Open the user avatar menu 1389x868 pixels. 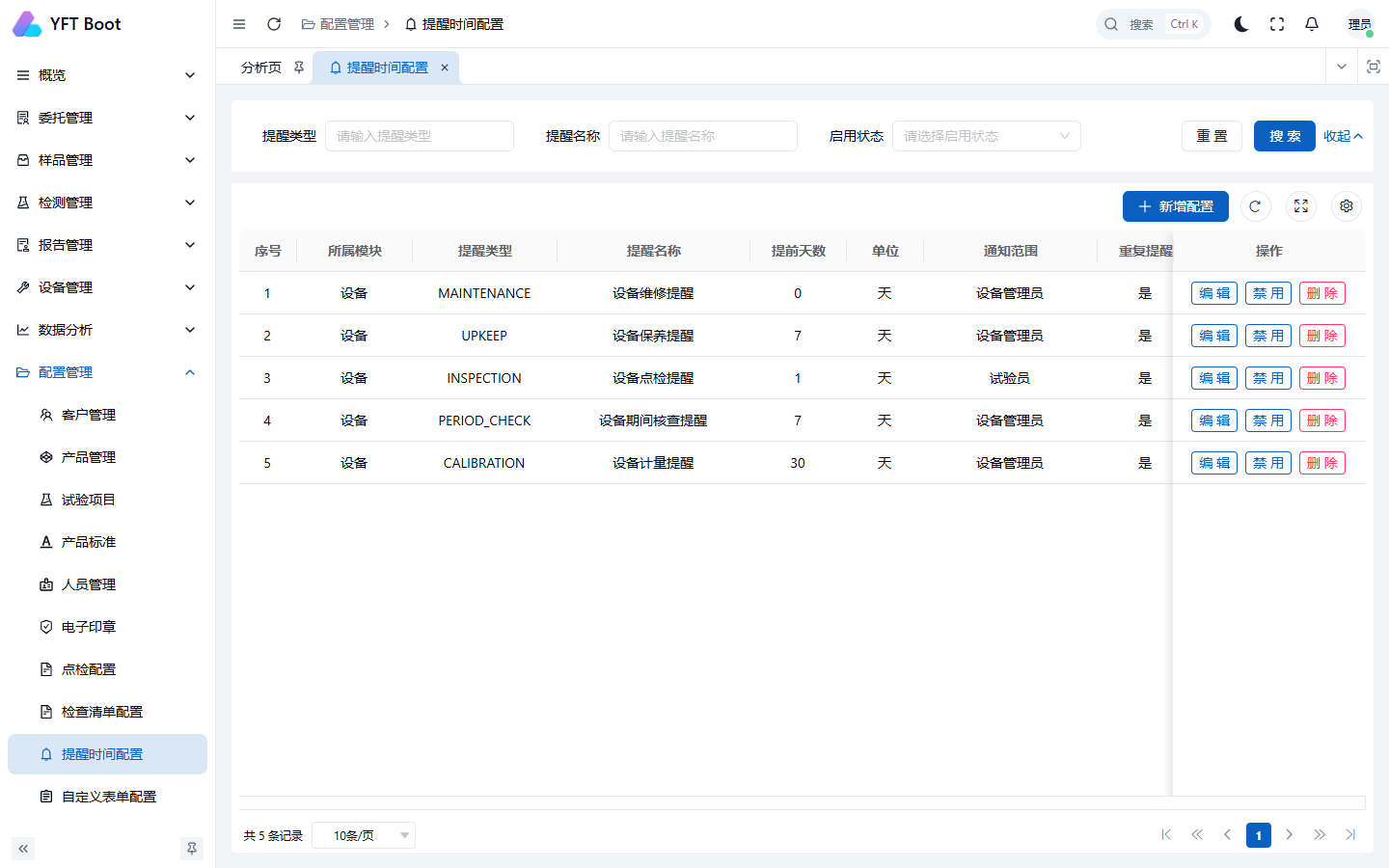tap(1360, 24)
